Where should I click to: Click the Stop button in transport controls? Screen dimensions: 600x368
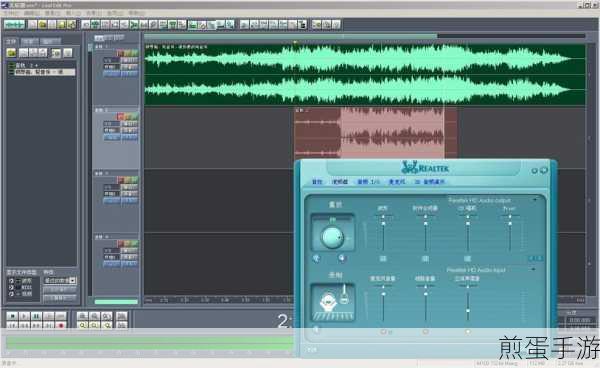[12, 316]
